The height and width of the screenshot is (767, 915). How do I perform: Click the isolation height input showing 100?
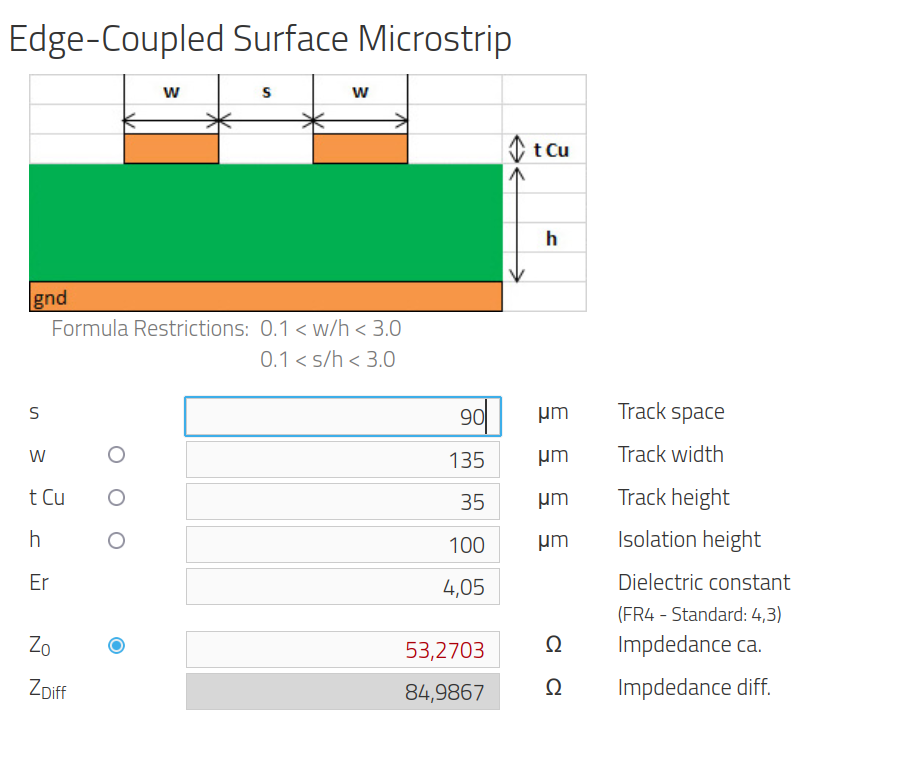pos(342,545)
